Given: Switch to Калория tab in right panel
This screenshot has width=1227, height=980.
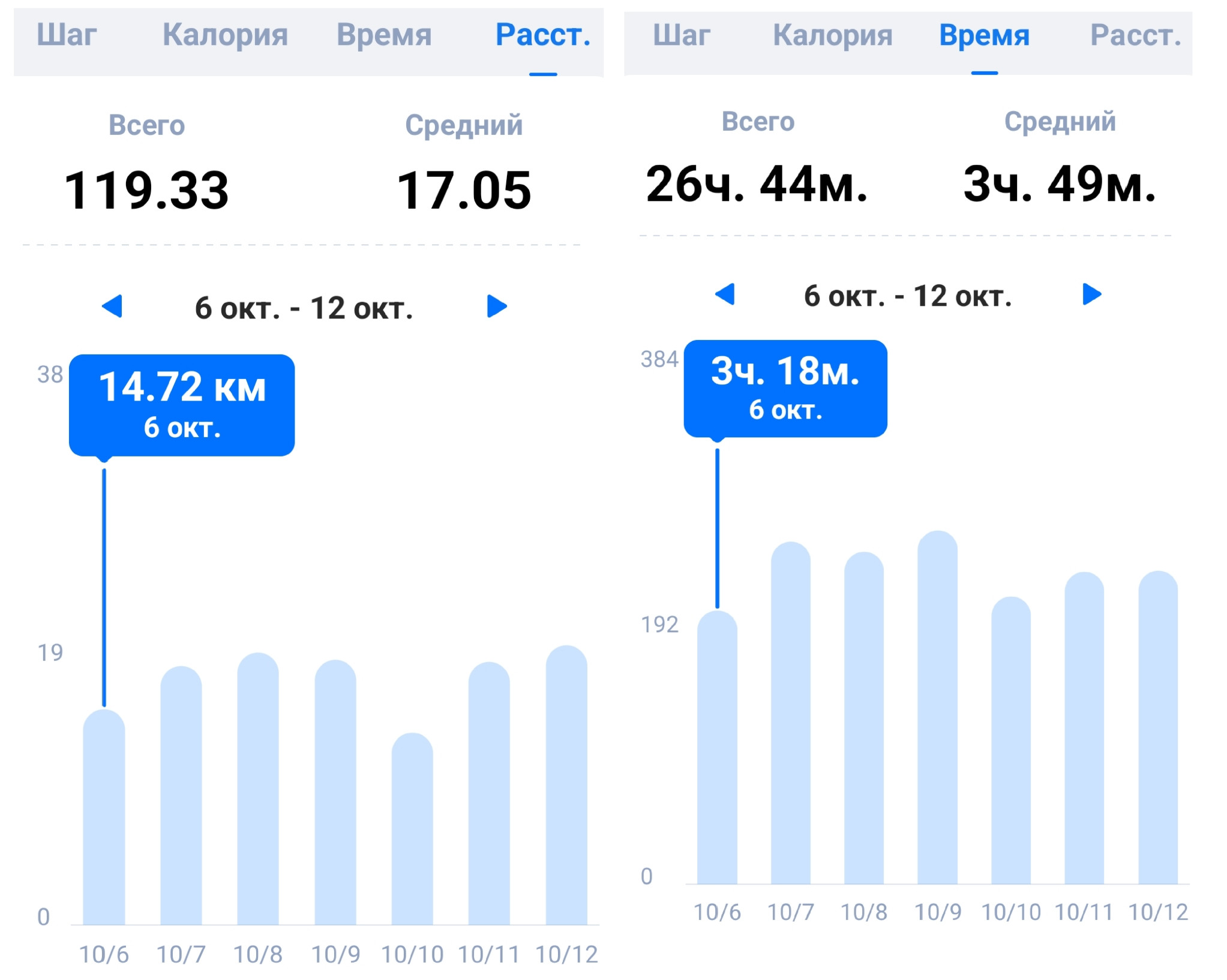Looking at the screenshot, I should [x=832, y=35].
